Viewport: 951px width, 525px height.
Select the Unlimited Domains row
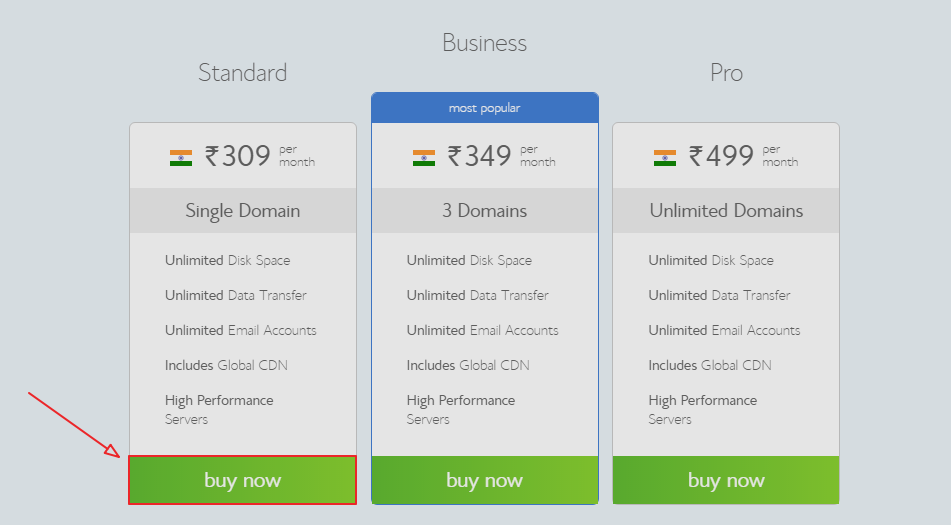[726, 210]
